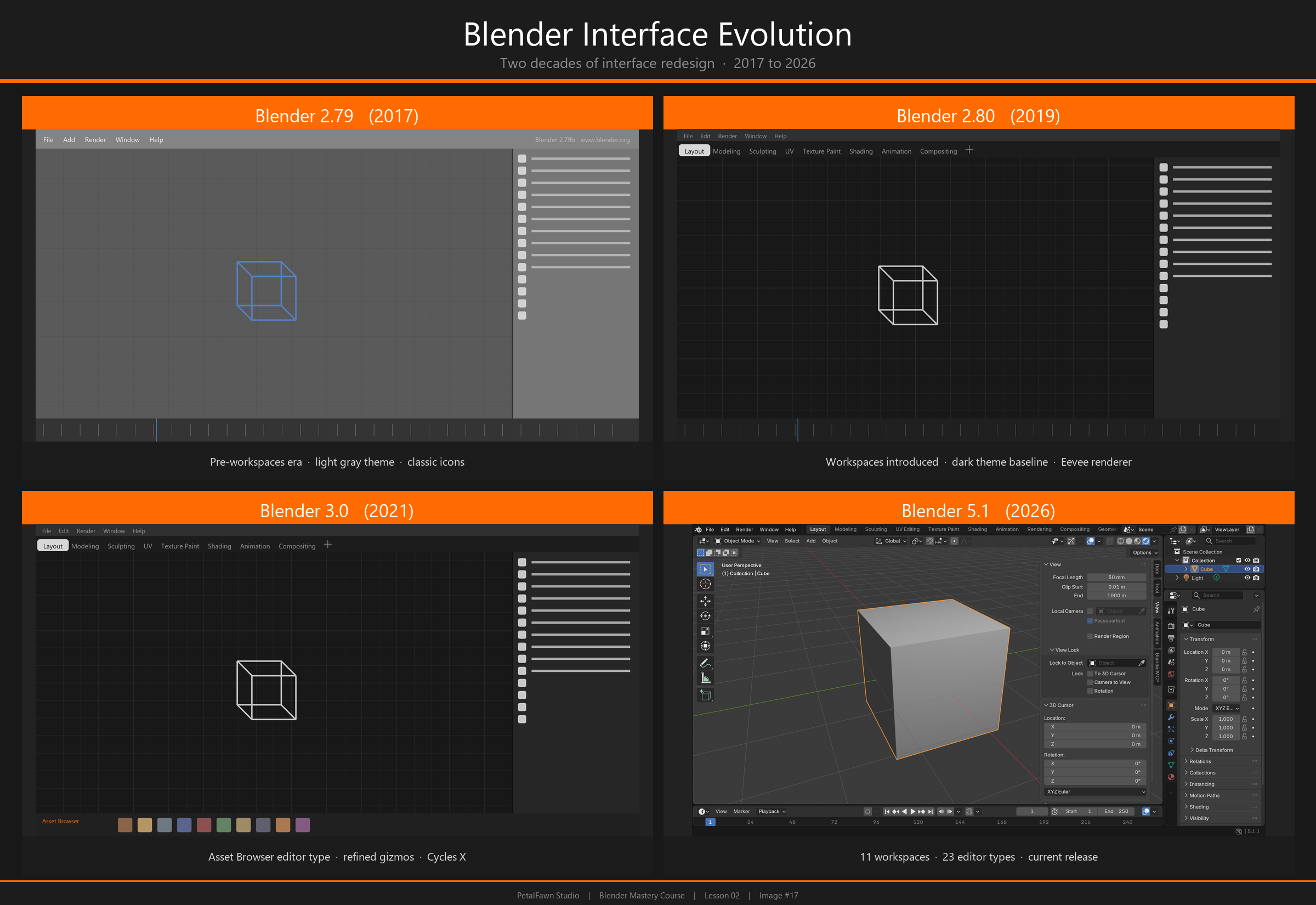Open the Object Data mesh properties tab
This screenshot has height=905, width=1316.
(x=1171, y=765)
